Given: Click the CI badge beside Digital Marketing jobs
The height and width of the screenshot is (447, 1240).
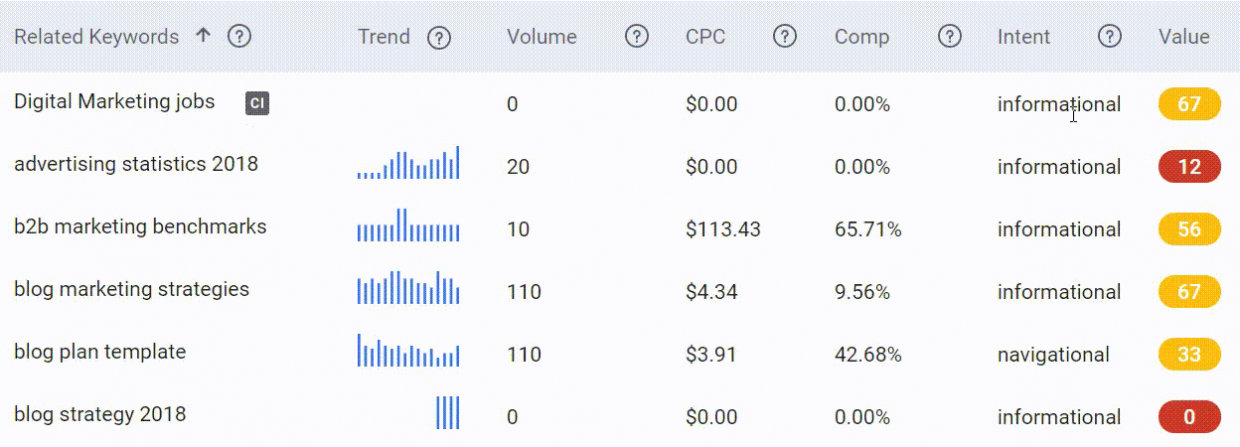Looking at the screenshot, I should (x=257, y=103).
